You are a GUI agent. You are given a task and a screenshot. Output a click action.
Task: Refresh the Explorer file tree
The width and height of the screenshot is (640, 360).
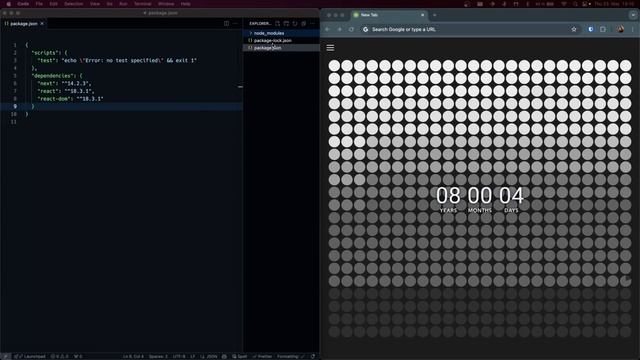point(295,24)
